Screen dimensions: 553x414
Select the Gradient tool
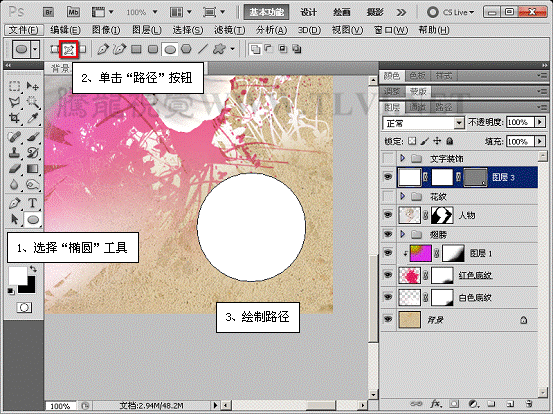[33, 169]
